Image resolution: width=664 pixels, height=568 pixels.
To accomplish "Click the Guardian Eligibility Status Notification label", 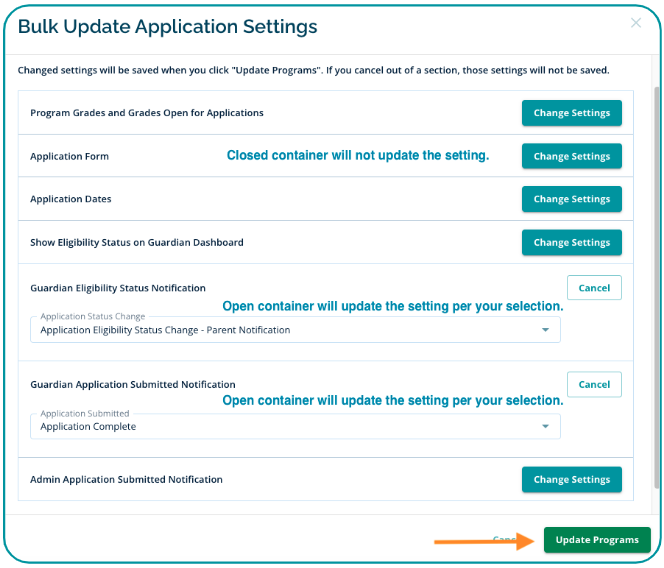I will pyautogui.click(x=118, y=288).
